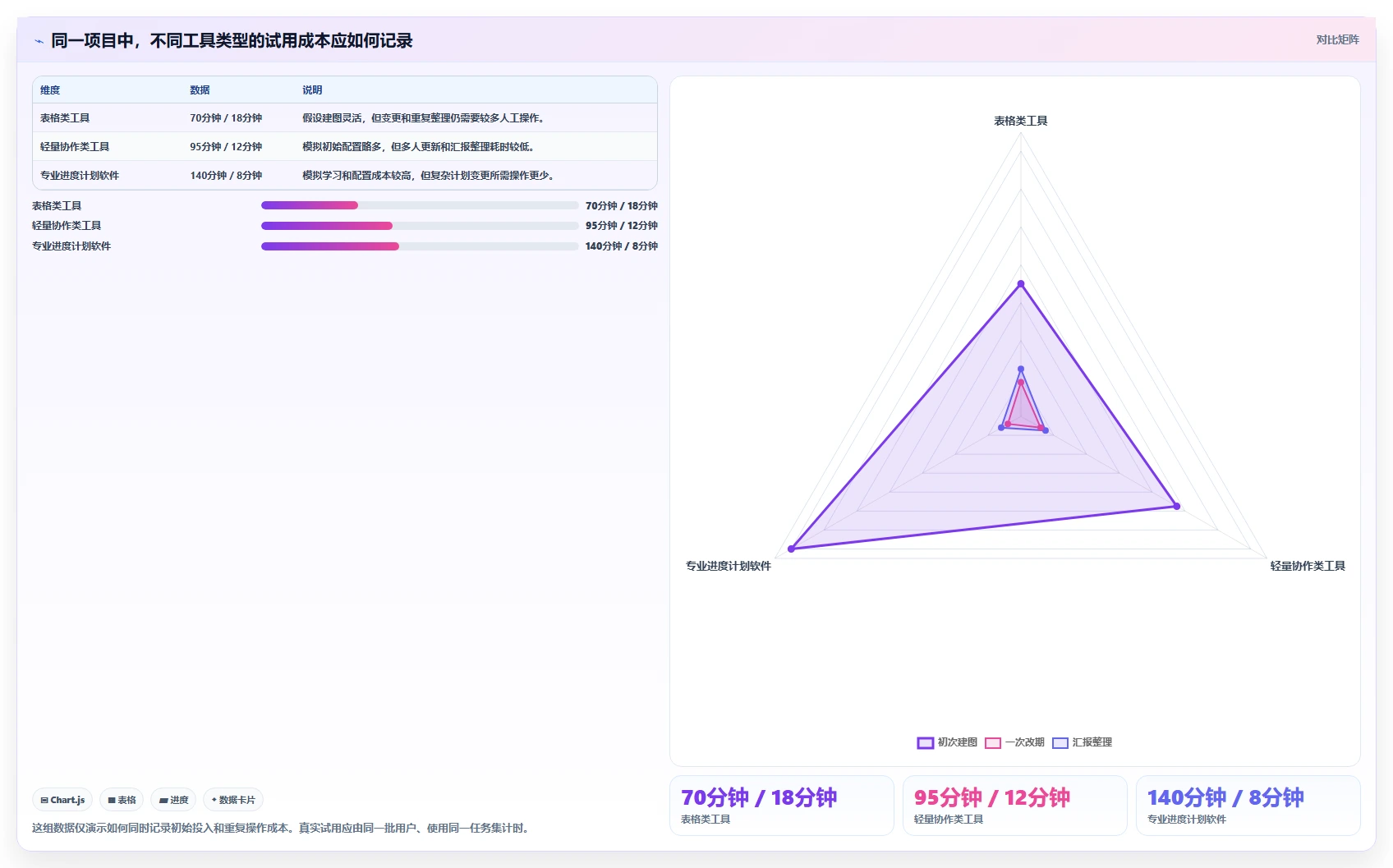Click the 70分钟 / 18分钟 table cell
1393x868 pixels.
[x=226, y=118]
